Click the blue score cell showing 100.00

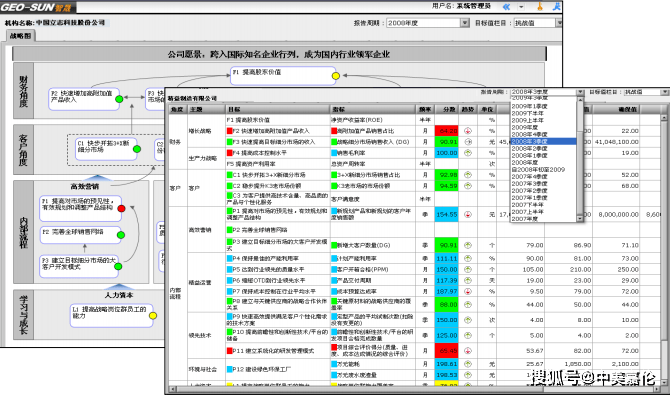point(447,153)
